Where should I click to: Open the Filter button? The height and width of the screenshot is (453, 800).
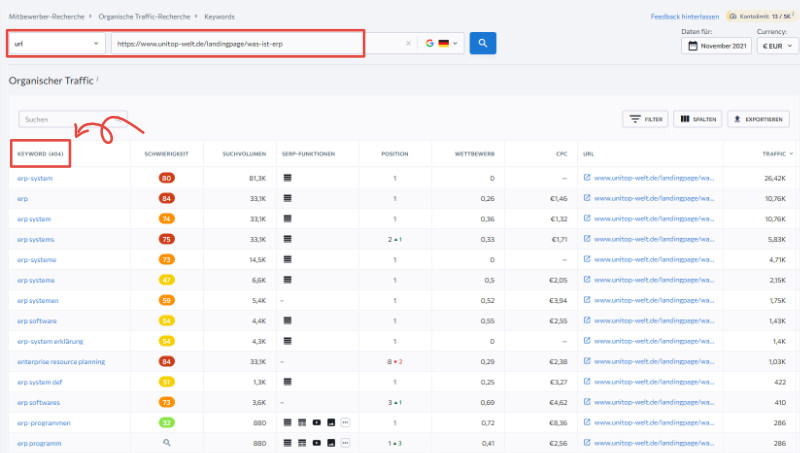tap(645, 119)
